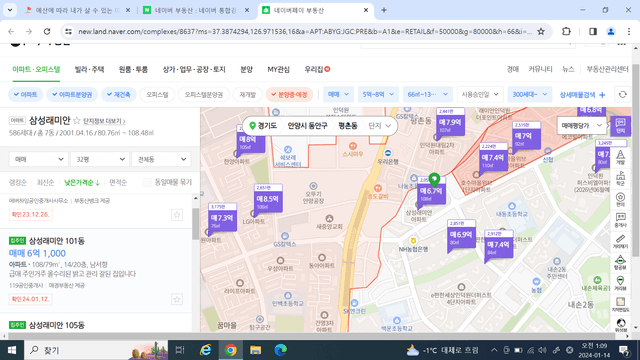Open the 분양 menu tab
Viewport: 640px width, 360px height.
[x=246, y=69]
